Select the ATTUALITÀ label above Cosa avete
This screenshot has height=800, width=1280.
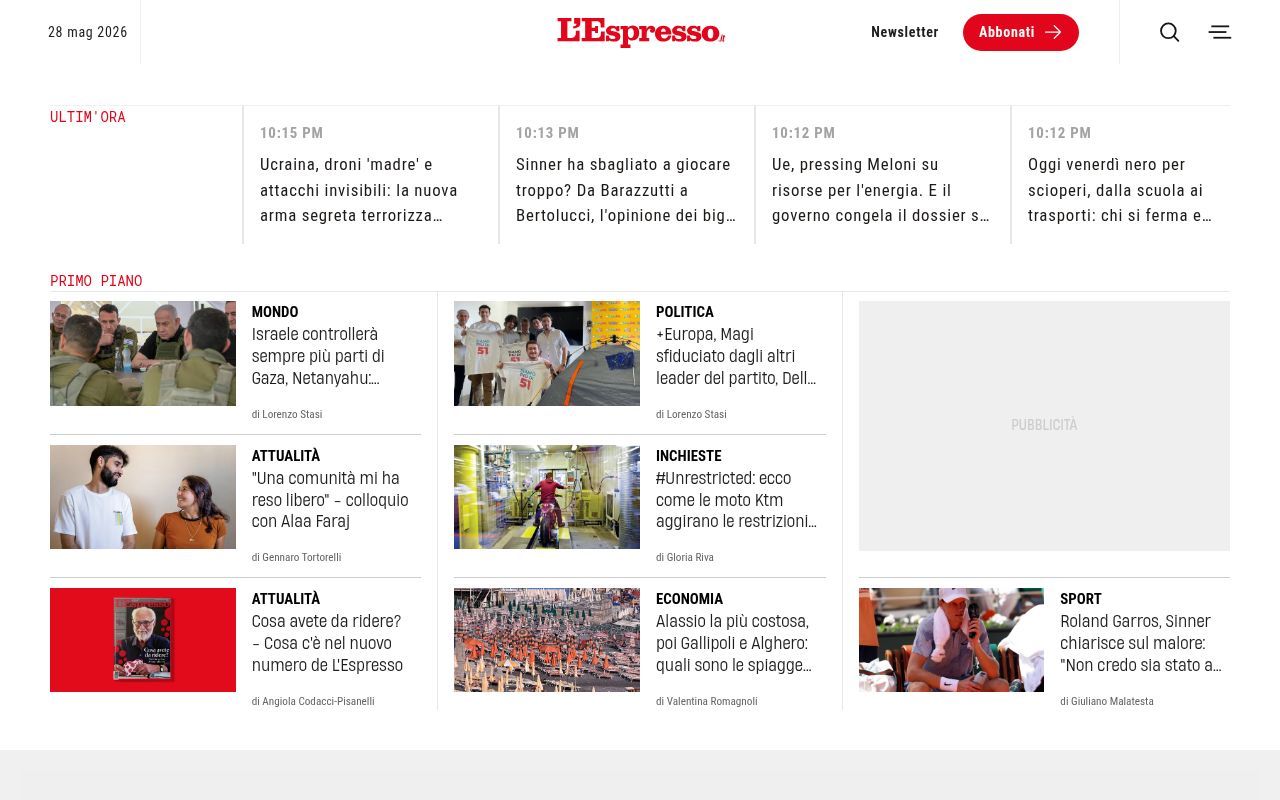click(x=286, y=599)
